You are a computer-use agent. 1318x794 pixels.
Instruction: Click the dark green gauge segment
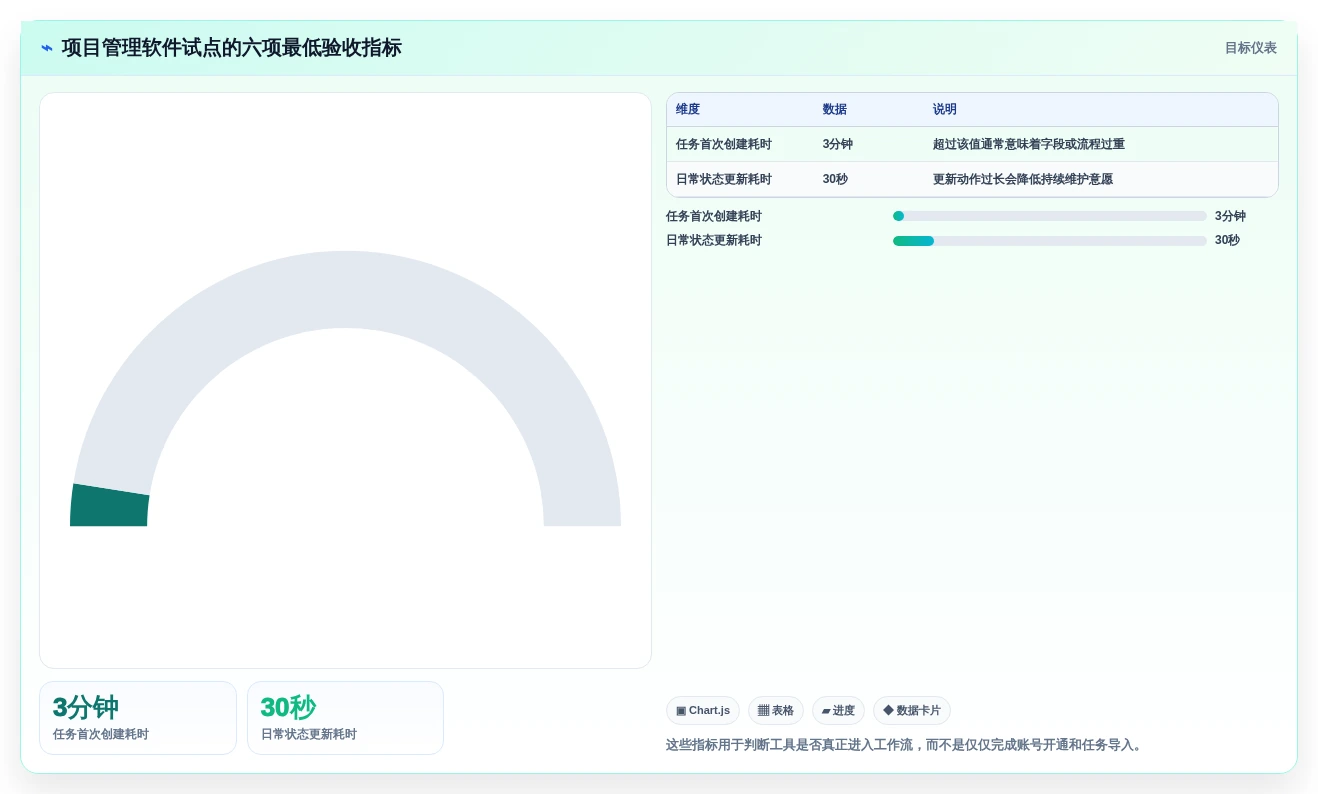(x=109, y=506)
